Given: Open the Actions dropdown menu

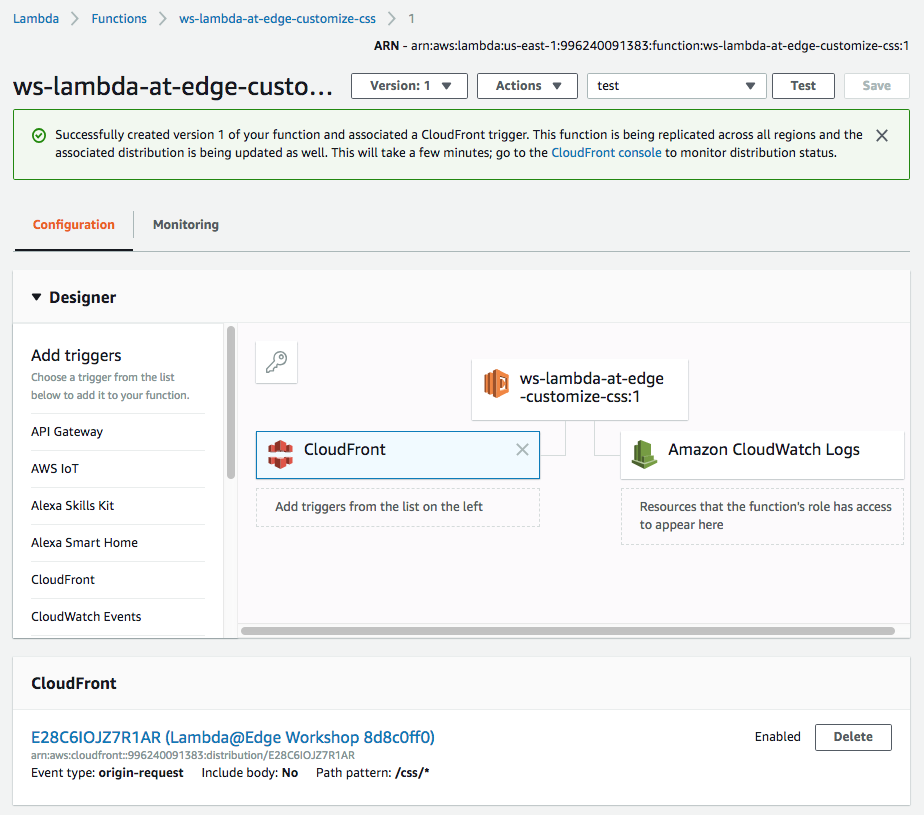Looking at the screenshot, I should coord(527,86).
